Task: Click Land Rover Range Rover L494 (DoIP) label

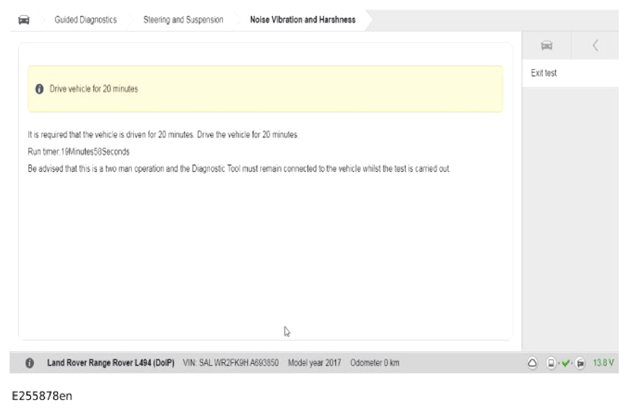Action: click(x=111, y=363)
